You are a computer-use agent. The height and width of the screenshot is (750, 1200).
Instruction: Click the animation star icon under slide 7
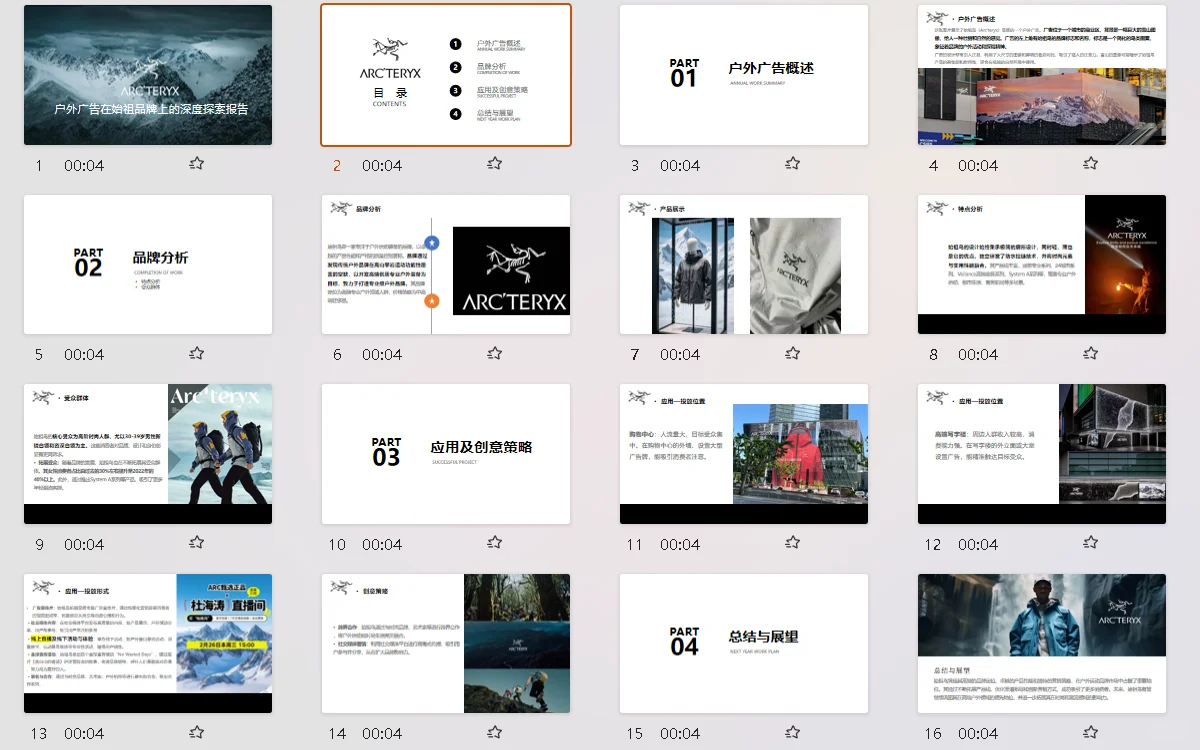click(x=793, y=353)
